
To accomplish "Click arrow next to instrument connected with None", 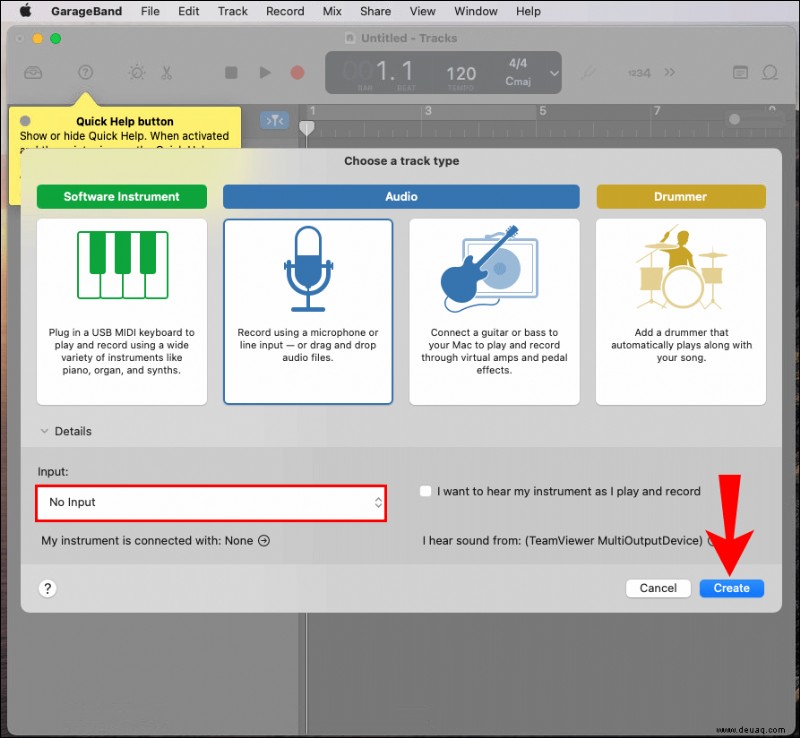I will (264, 540).
